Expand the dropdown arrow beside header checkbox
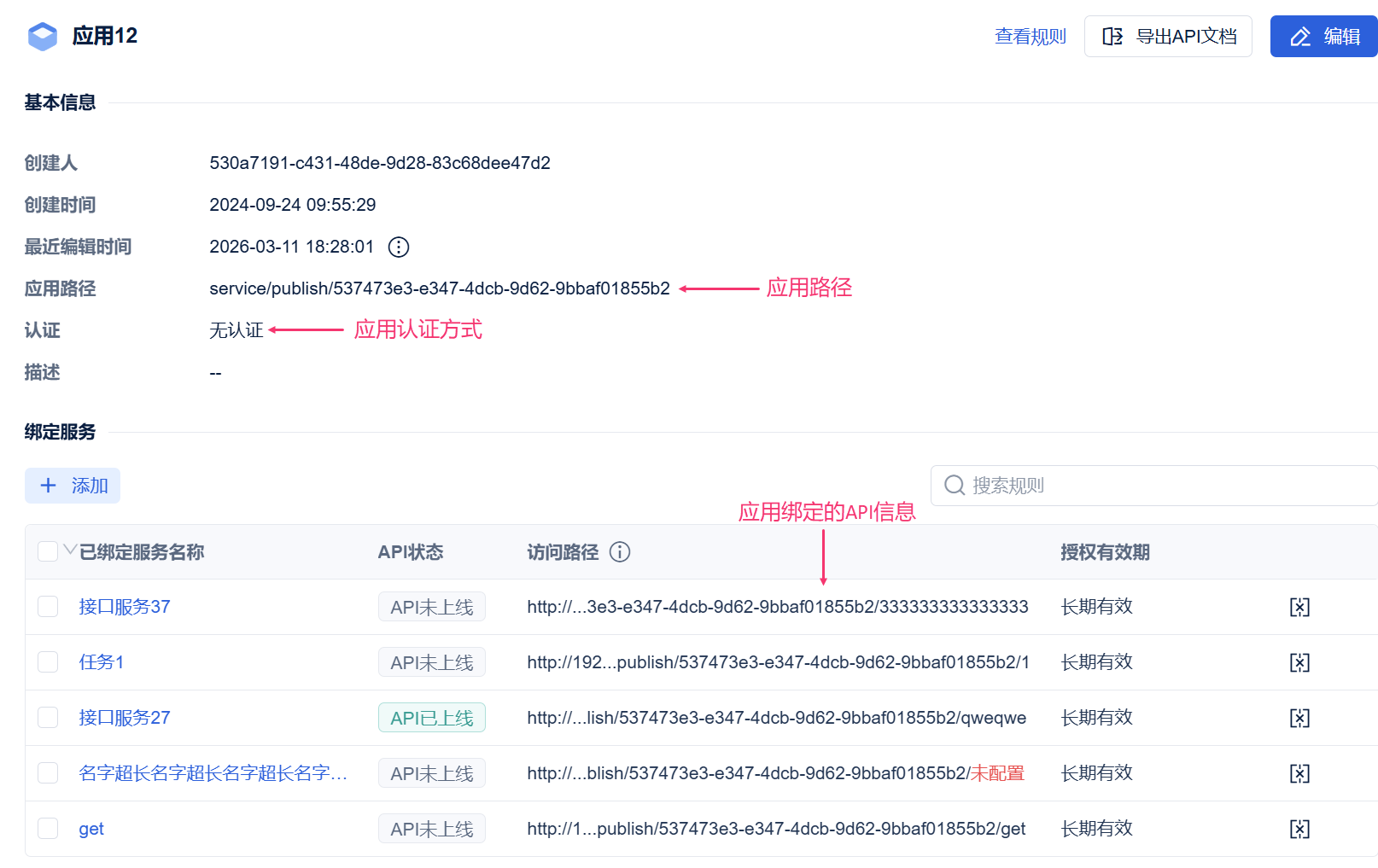The height and width of the screenshot is (868, 1378). [70, 550]
